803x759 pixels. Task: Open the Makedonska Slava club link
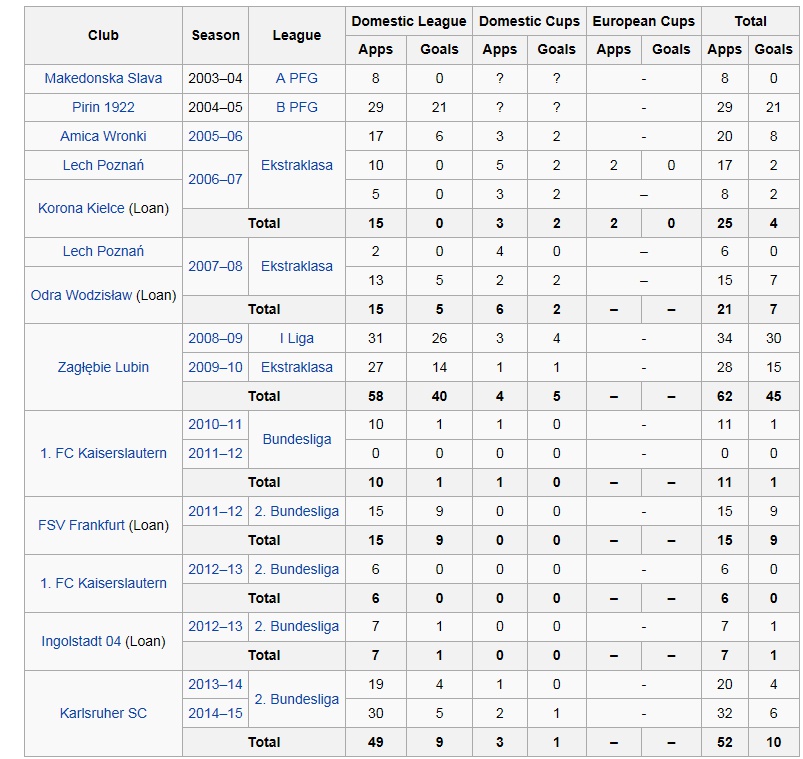pos(103,78)
